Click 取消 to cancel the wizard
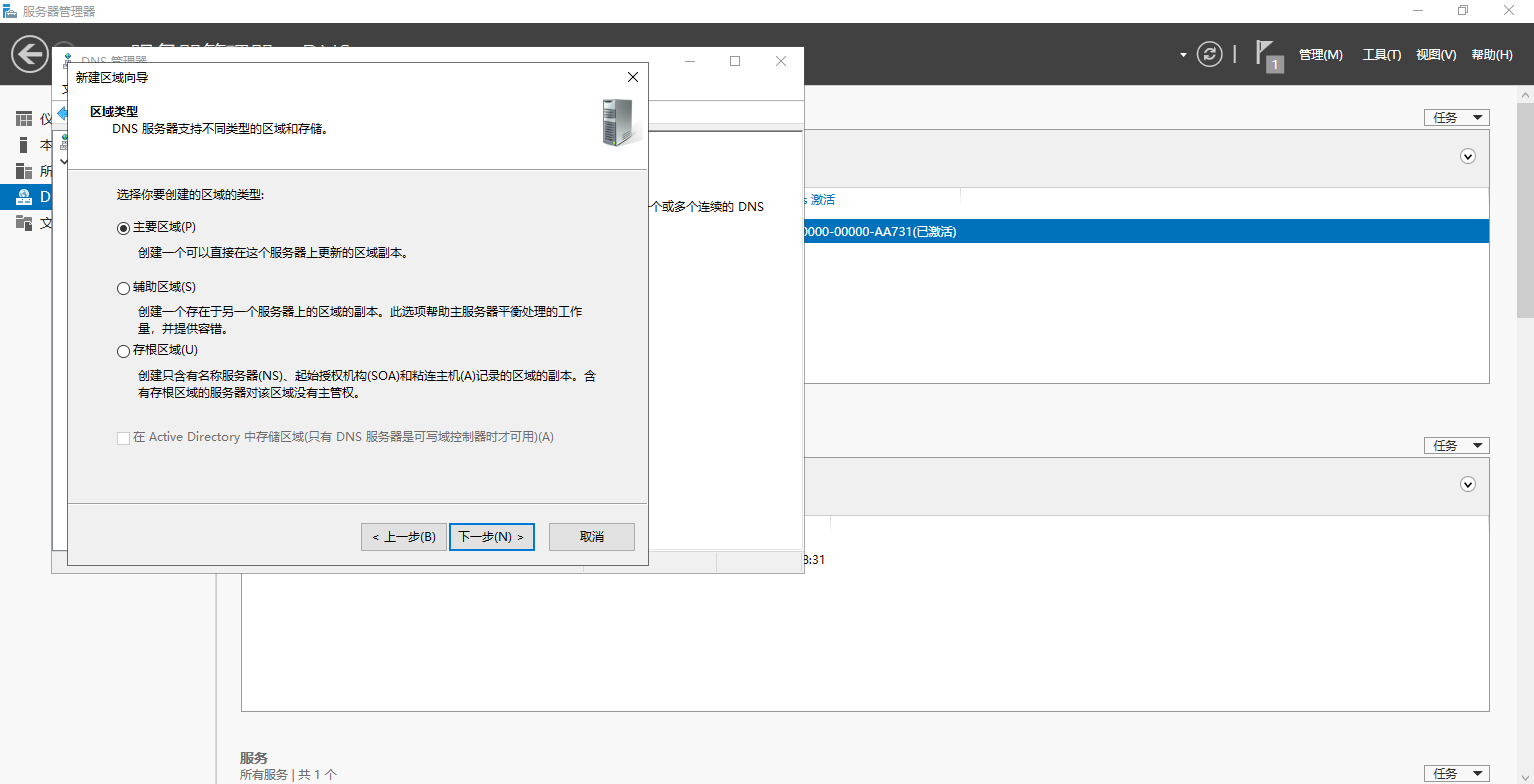 point(591,537)
